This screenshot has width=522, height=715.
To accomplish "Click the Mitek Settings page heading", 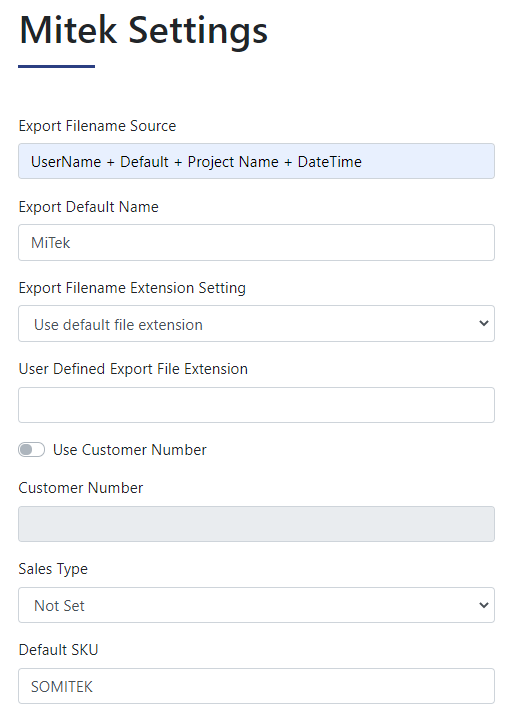I will pos(143,30).
